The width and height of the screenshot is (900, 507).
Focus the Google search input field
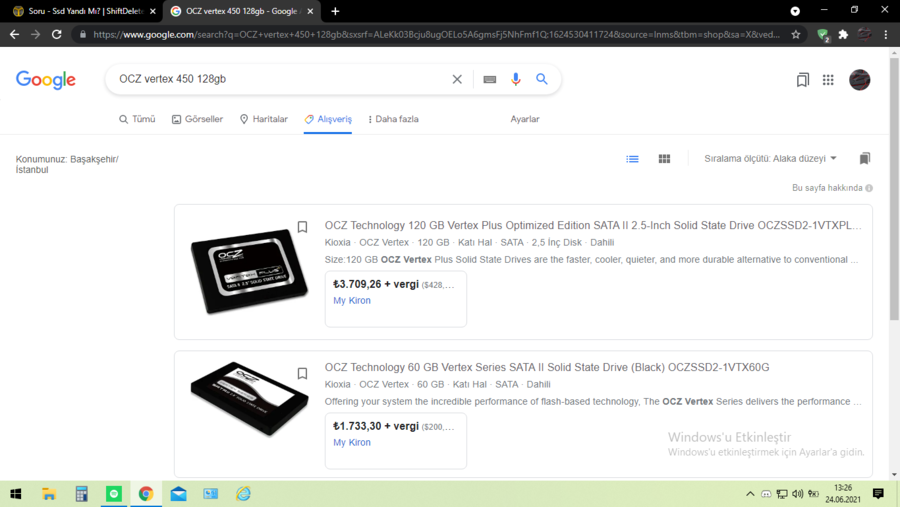click(281, 79)
